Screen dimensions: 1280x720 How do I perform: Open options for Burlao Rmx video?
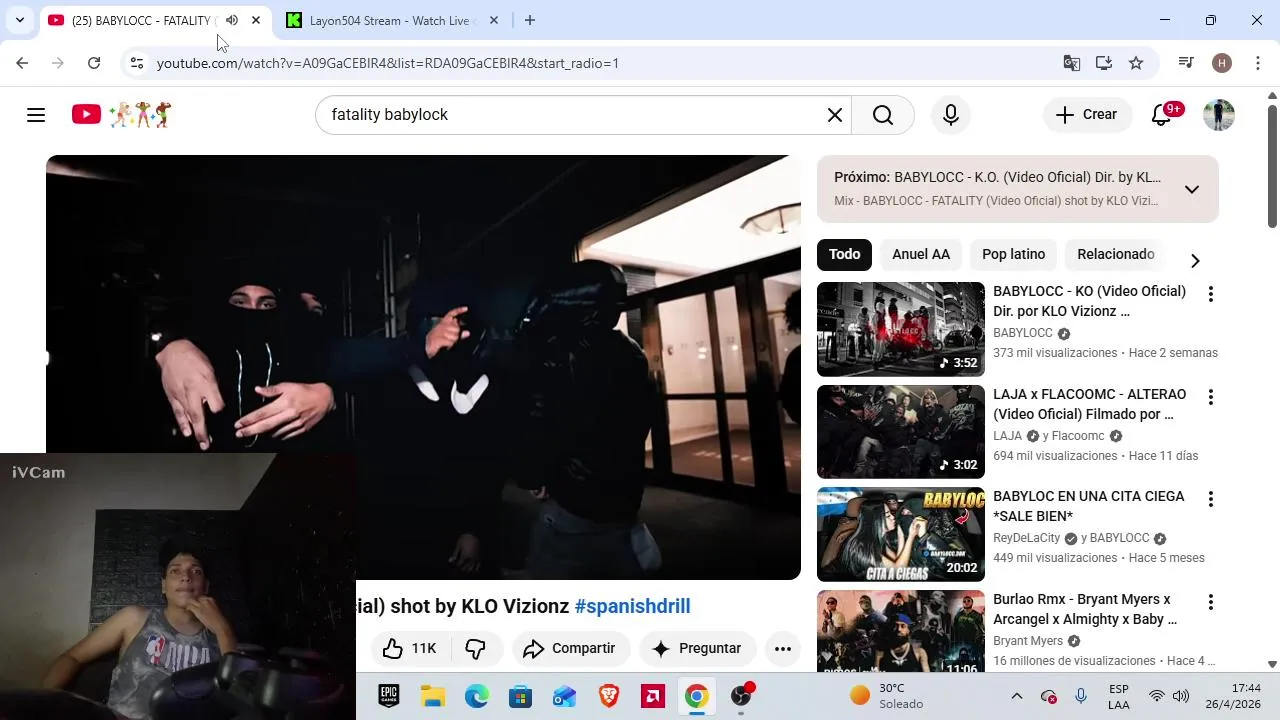coord(1210,602)
